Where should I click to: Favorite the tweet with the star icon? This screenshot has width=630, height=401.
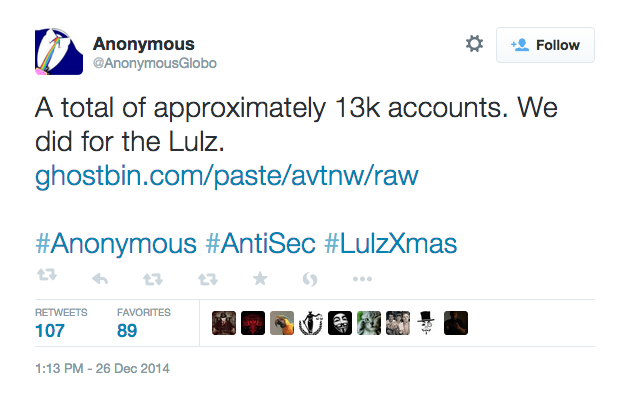coord(258,278)
